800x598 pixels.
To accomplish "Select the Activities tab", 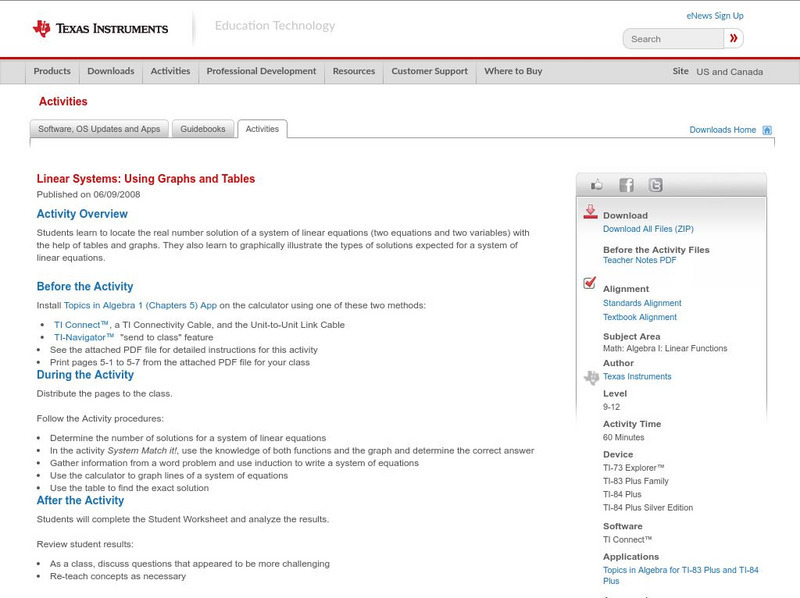I will click(262, 129).
